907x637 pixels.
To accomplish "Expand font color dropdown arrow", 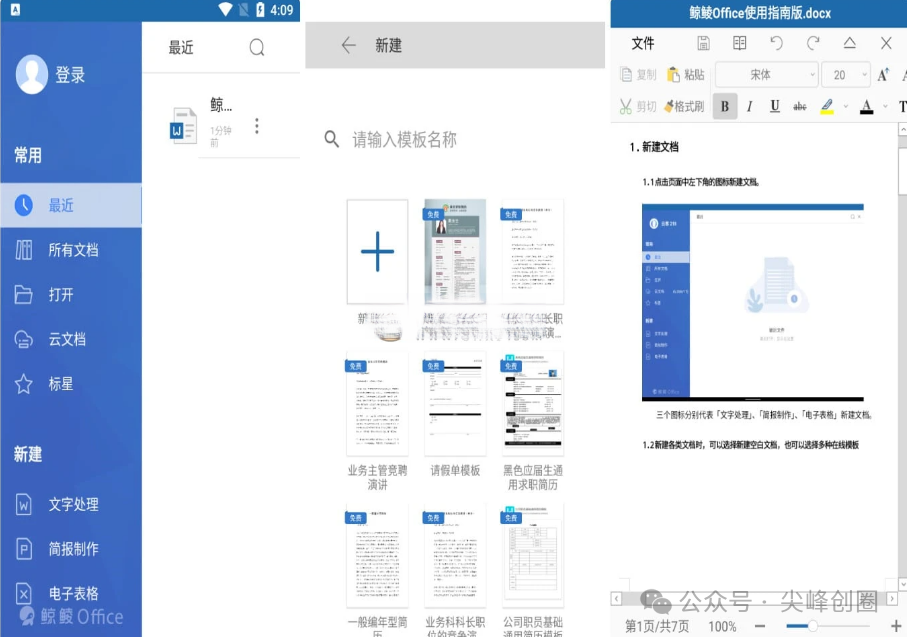I will (x=885, y=106).
